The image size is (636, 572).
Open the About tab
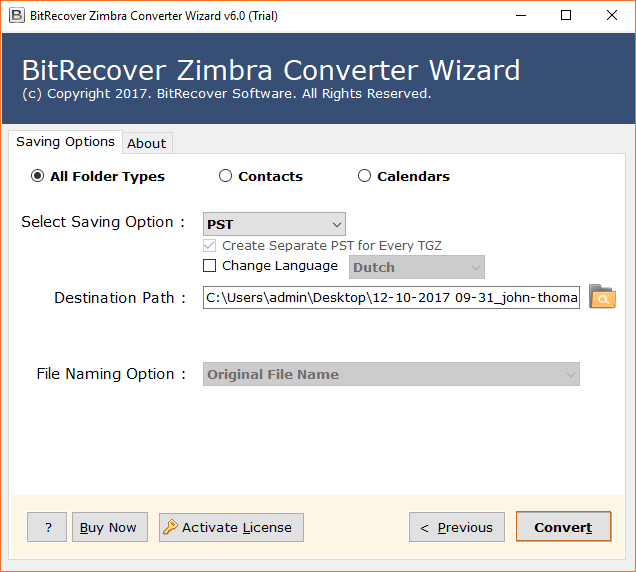(x=147, y=143)
